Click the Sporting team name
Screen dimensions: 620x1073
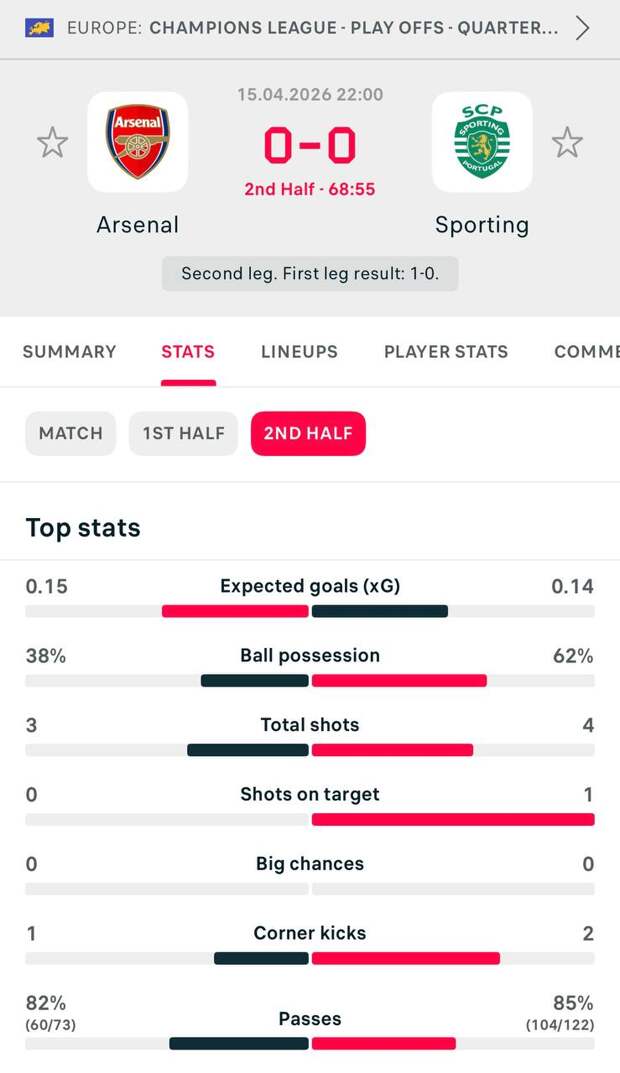[482, 225]
